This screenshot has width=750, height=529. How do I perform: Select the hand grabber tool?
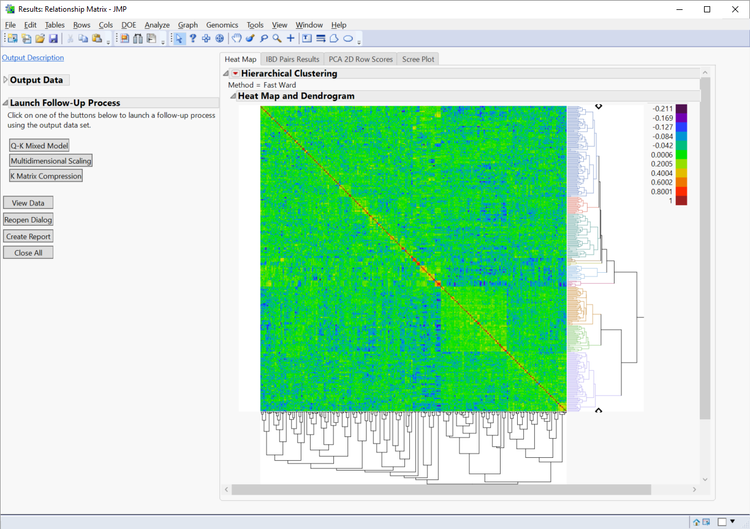[x=237, y=39]
